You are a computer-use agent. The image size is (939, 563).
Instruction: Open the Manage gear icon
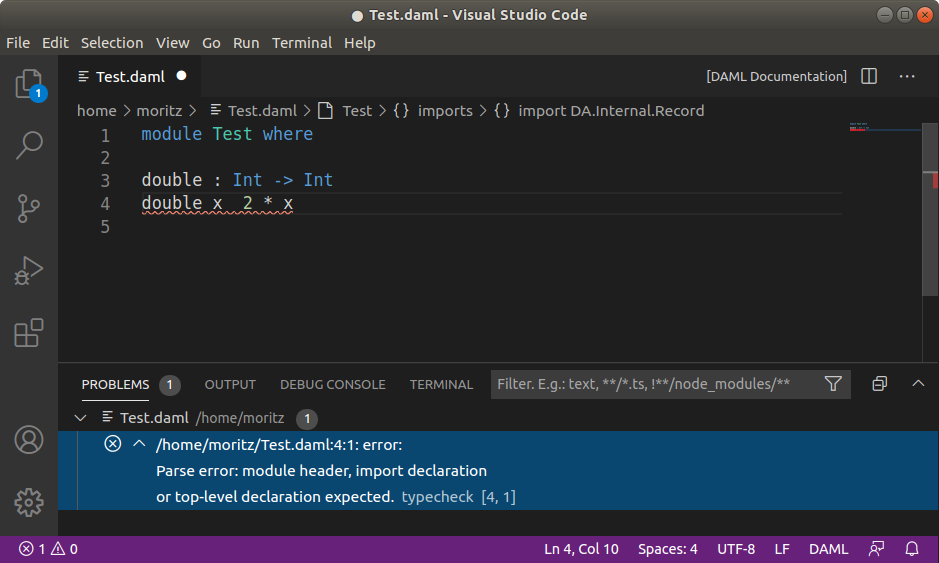pyautogui.click(x=29, y=501)
